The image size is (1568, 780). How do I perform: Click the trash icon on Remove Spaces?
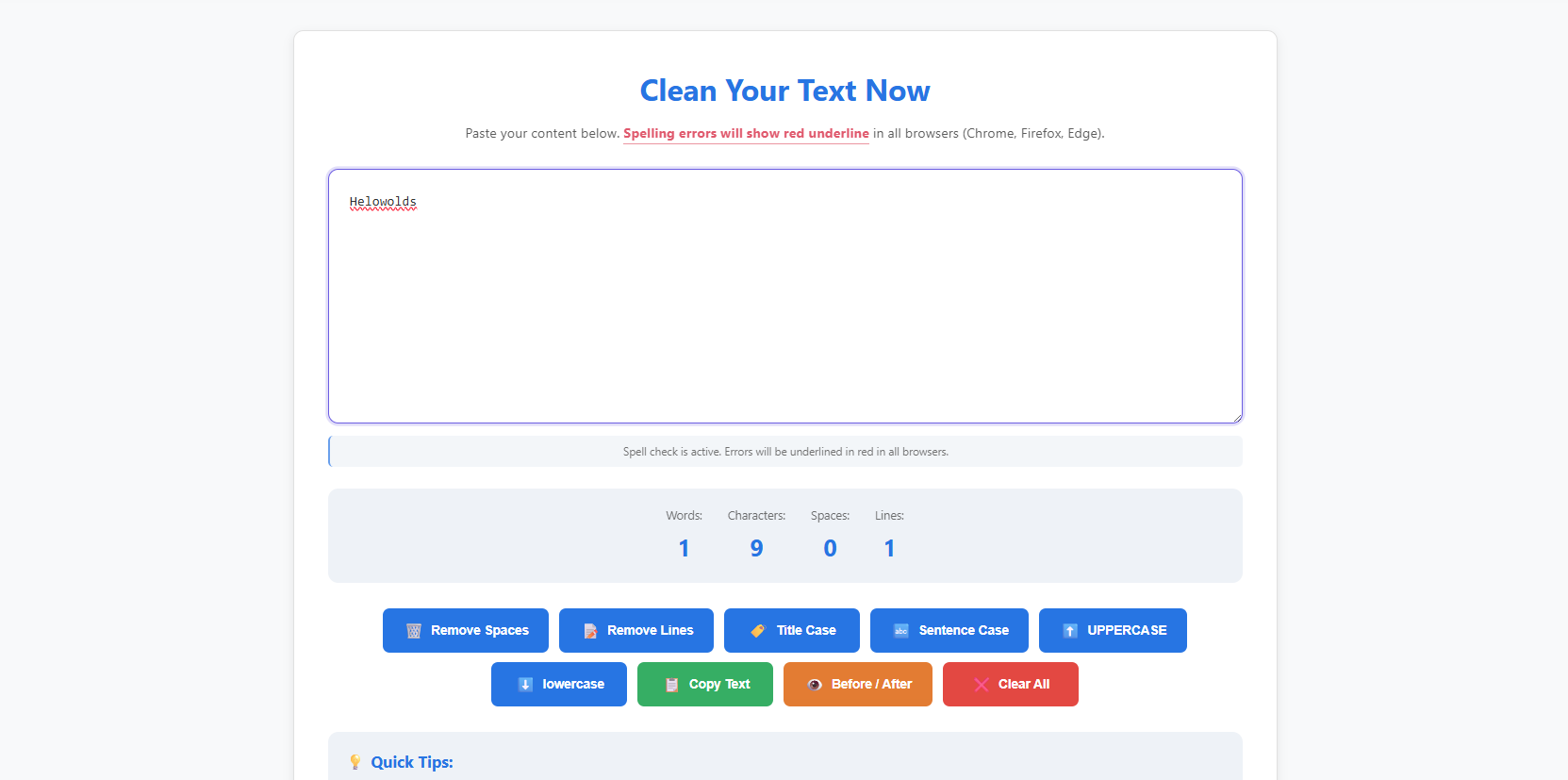click(413, 631)
